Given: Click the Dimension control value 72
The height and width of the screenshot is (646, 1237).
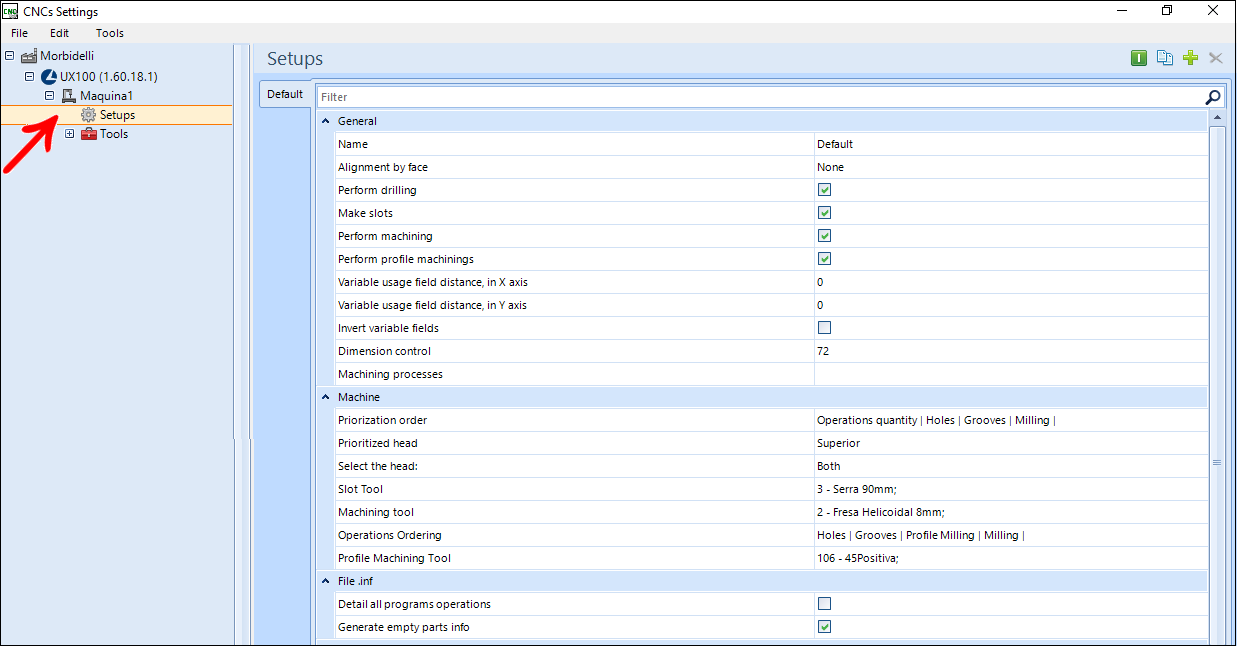Looking at the screenshot, I should pyautogui.click(x=1010, y=351).
